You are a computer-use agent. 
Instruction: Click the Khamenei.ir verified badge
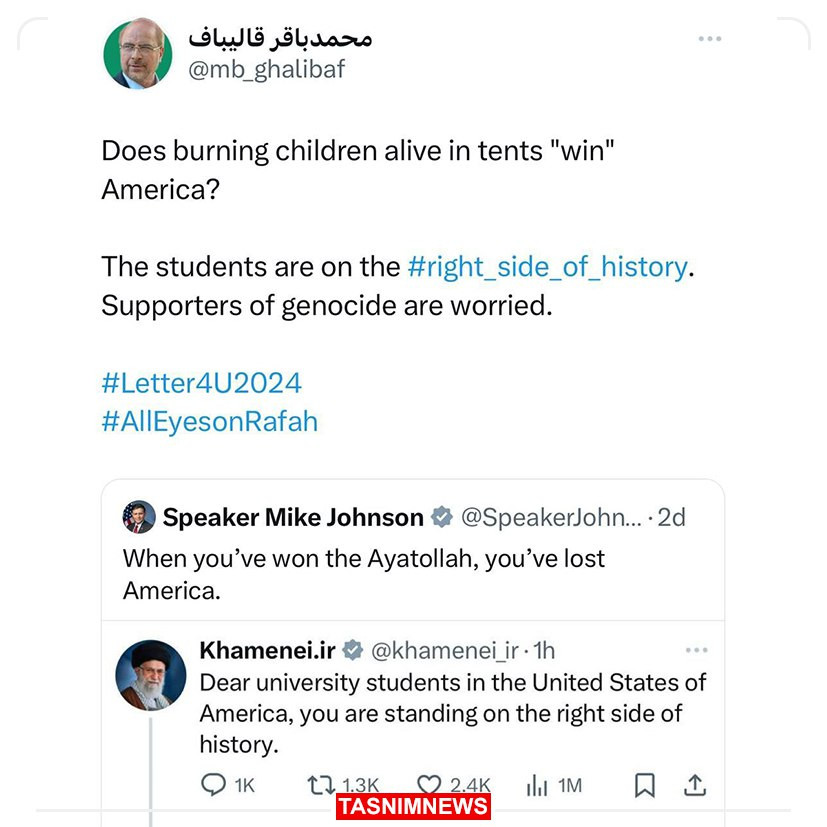(353, 651)
